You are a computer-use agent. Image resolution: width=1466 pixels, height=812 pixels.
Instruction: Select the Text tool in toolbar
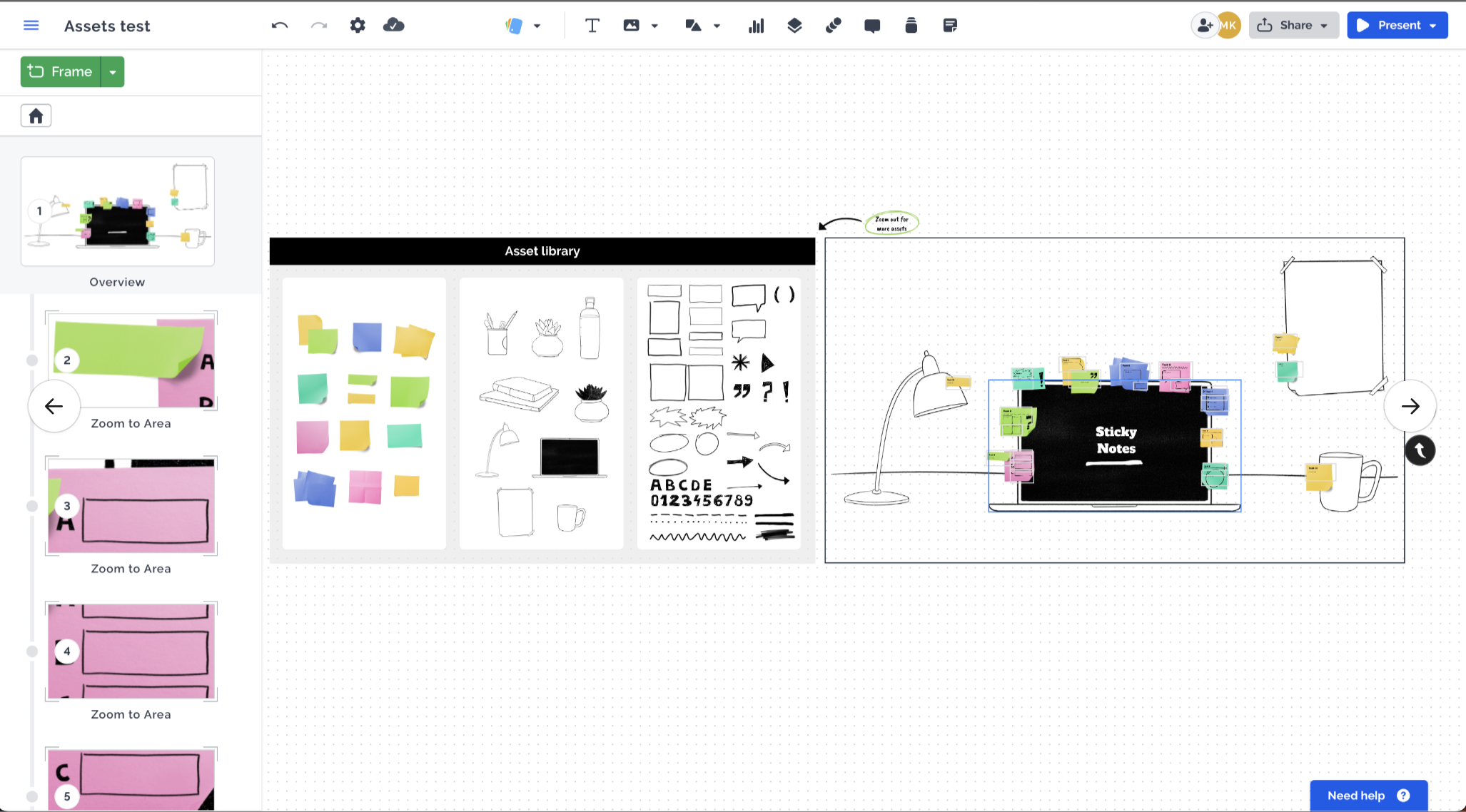(x=590, y=26)
